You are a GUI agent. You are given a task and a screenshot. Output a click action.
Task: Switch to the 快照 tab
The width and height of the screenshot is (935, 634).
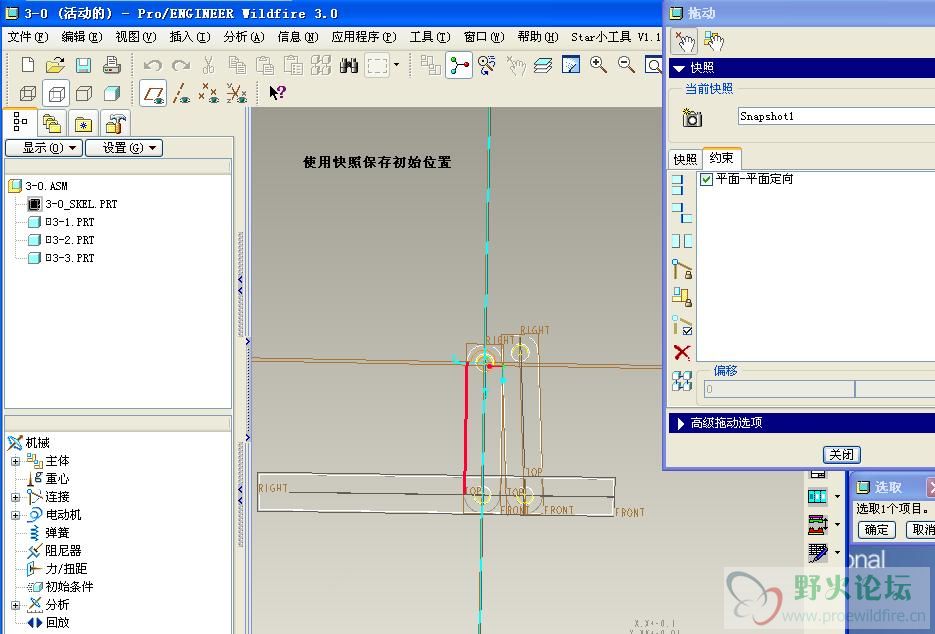point(685,159)
